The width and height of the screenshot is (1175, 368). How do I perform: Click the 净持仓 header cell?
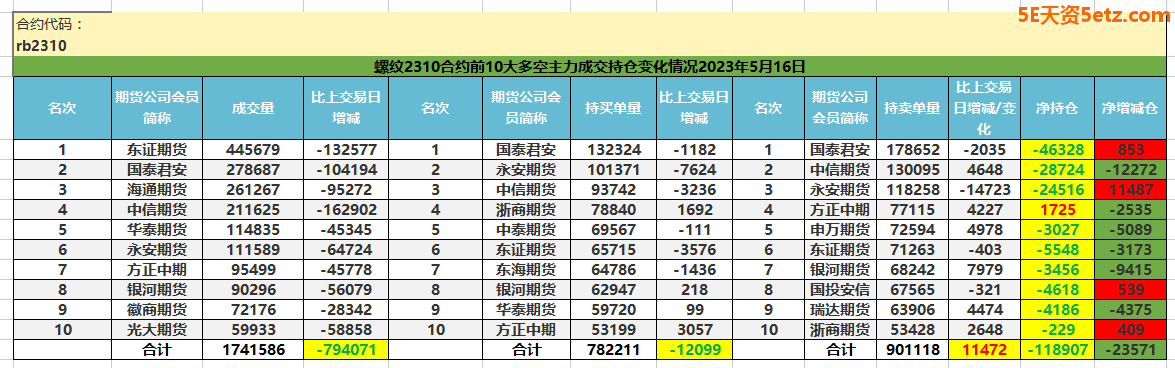[1057, 107]
